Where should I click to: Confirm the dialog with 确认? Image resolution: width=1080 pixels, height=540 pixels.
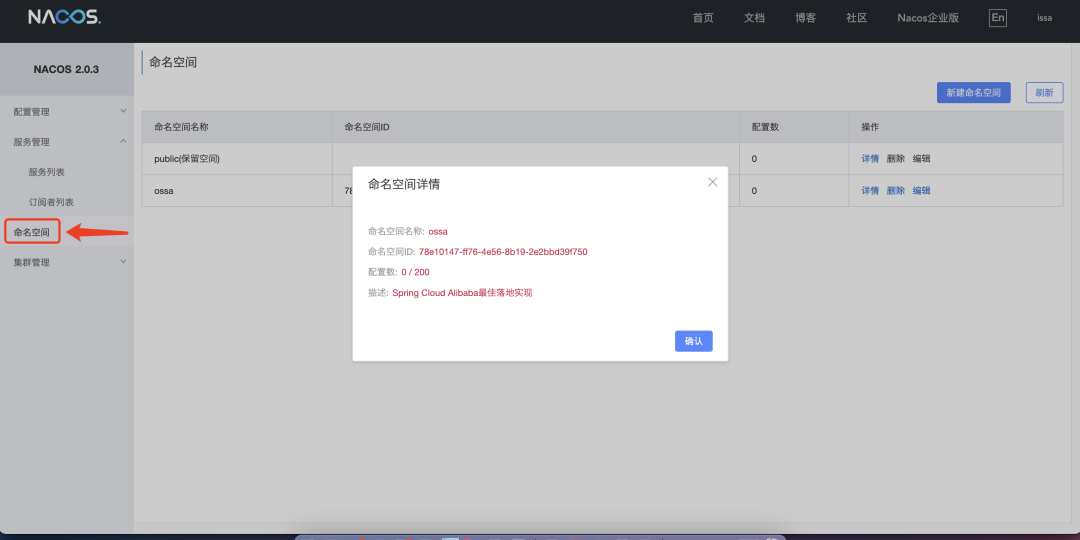694,341
